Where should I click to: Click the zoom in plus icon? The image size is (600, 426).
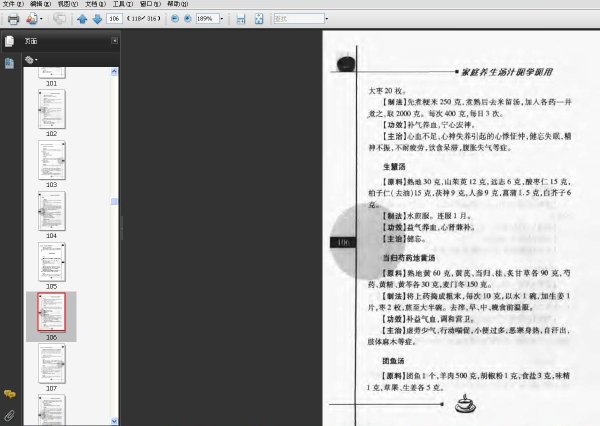click(188, 18)
